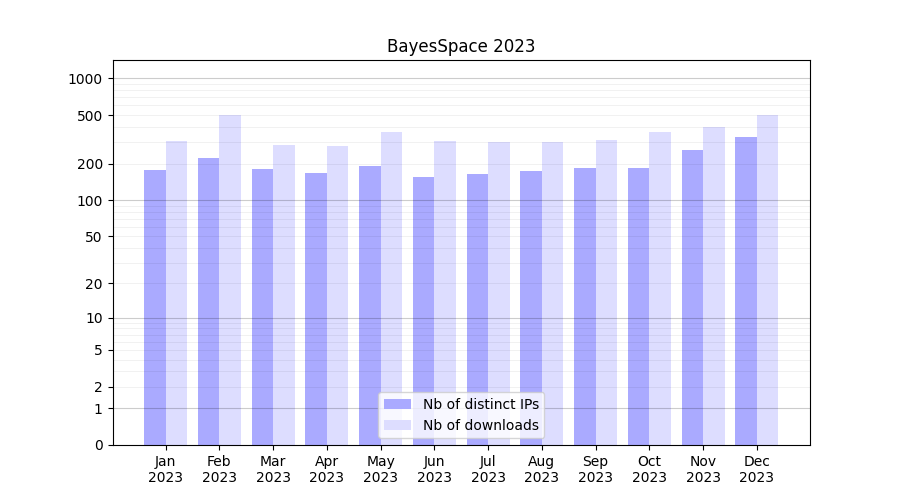
Task: Click the Aug 2023 x-axis label
Action: click(x=542, y=469)
